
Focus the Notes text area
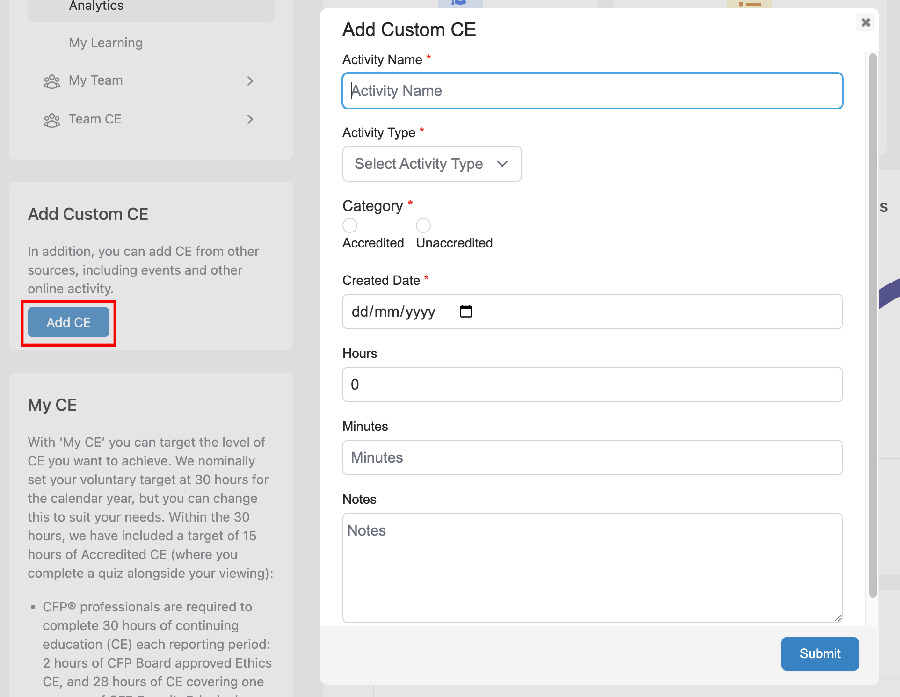coord(592,568)
